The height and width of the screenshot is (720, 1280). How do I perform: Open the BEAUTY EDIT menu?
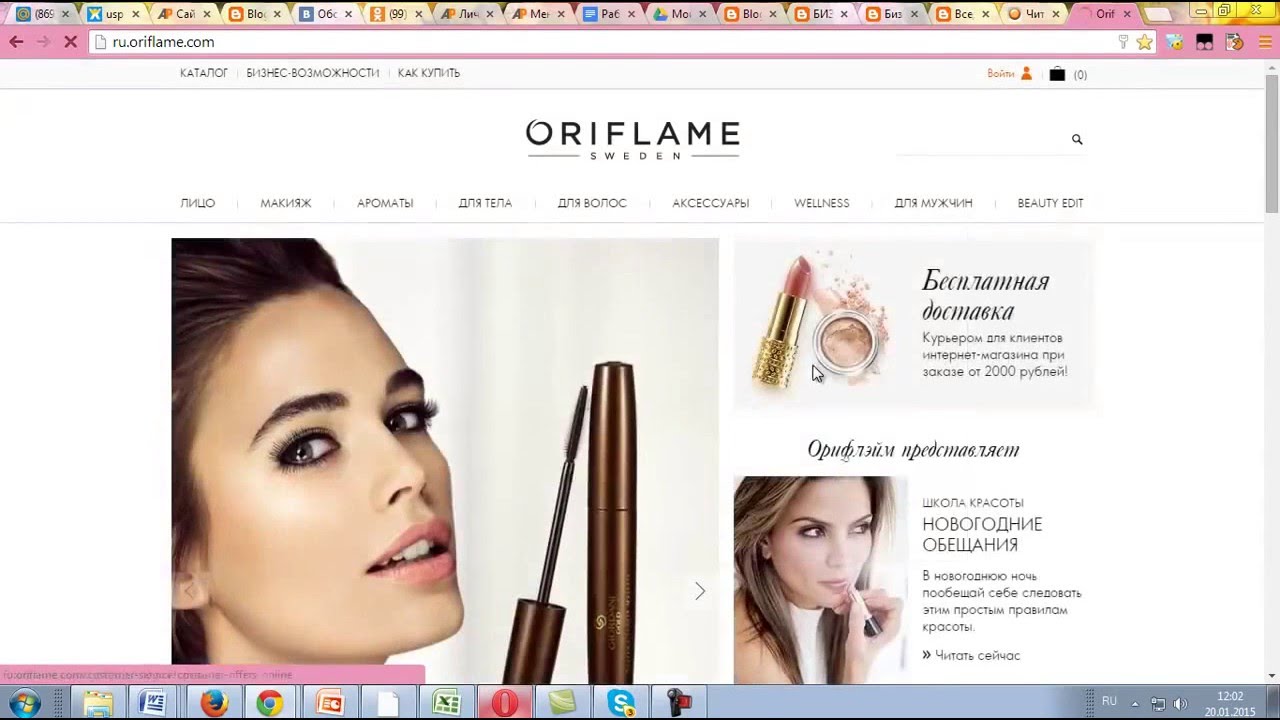pos(1050,203)
